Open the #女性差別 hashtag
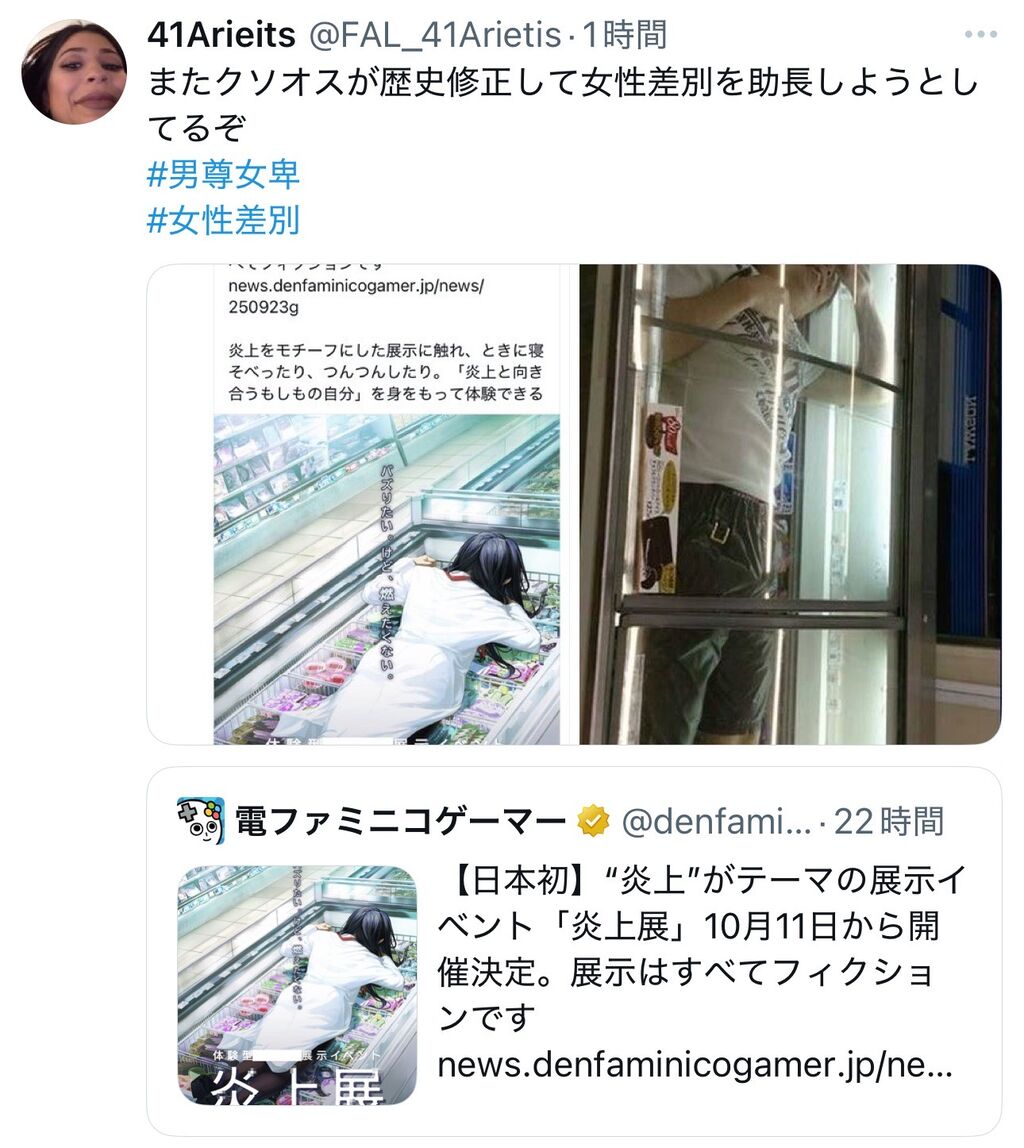This screenshot has width=1024, height=1148. coord(223,220)
